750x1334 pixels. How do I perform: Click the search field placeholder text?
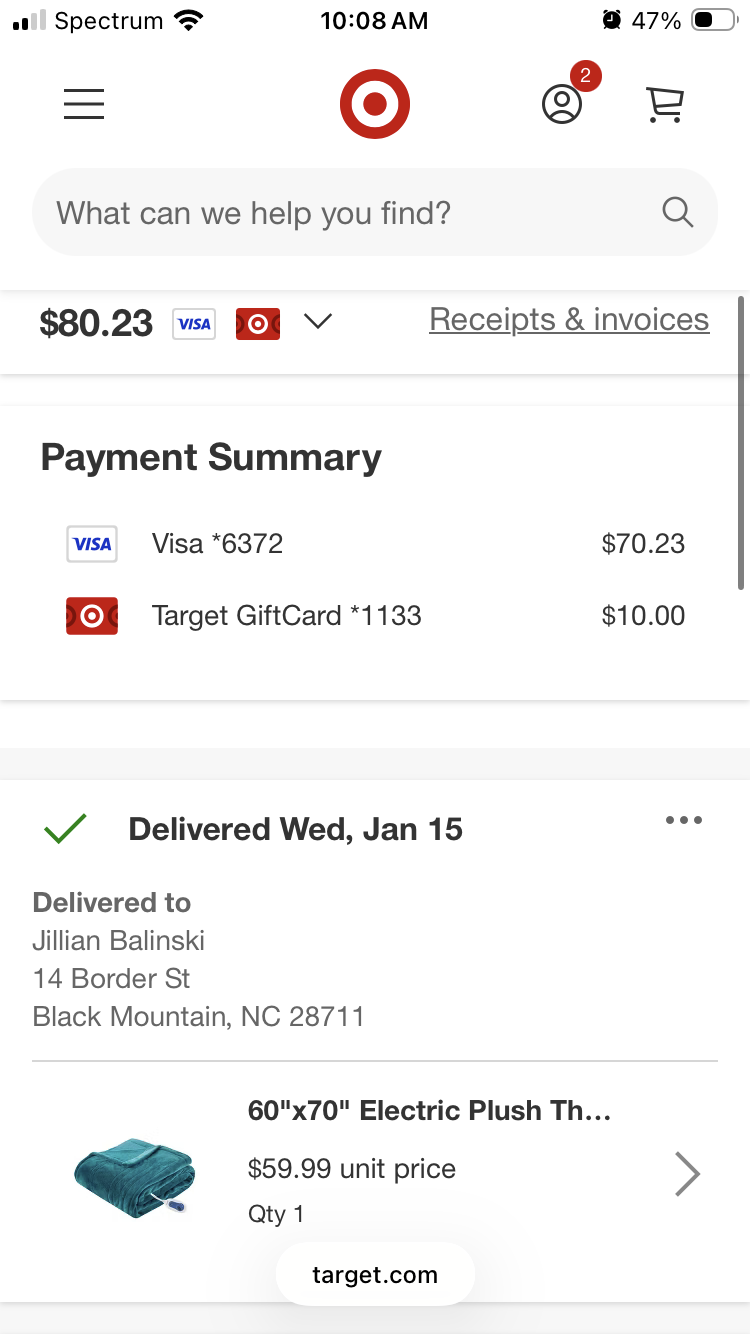pyautogui.click(x=253, y=213)
